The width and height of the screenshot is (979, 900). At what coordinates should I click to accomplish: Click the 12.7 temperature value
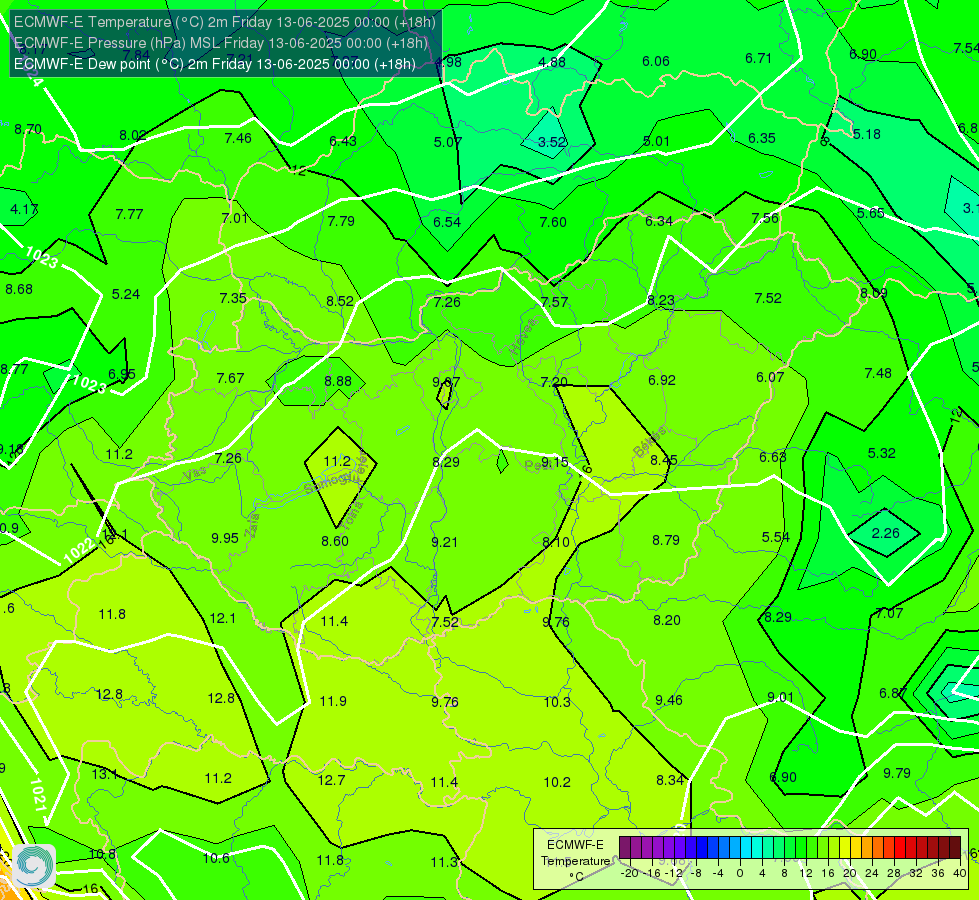click(331, 779)
